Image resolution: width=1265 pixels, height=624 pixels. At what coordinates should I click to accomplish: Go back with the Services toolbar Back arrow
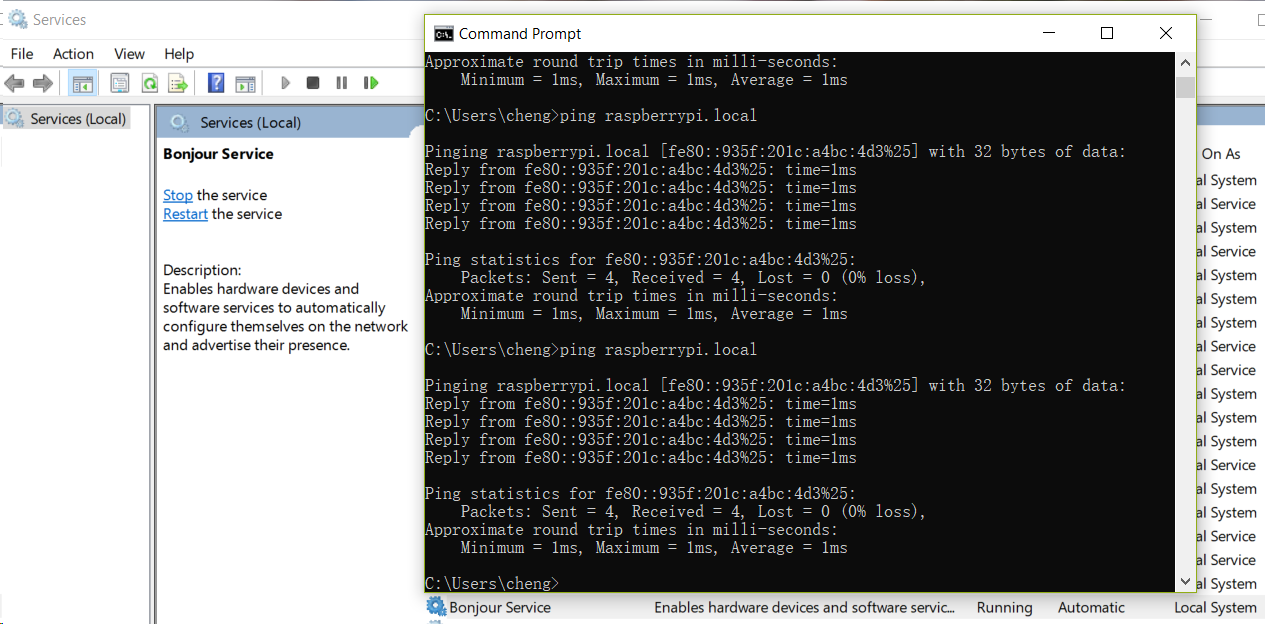(14, 83)
